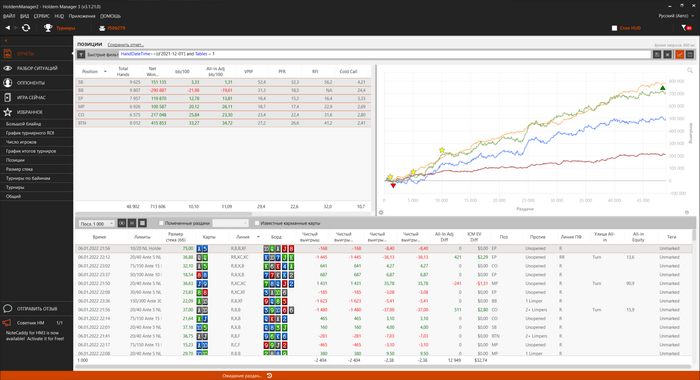The width and height of the screenshot is (700, 380).
Task: Open the Сервис menu
Action: 42,16
